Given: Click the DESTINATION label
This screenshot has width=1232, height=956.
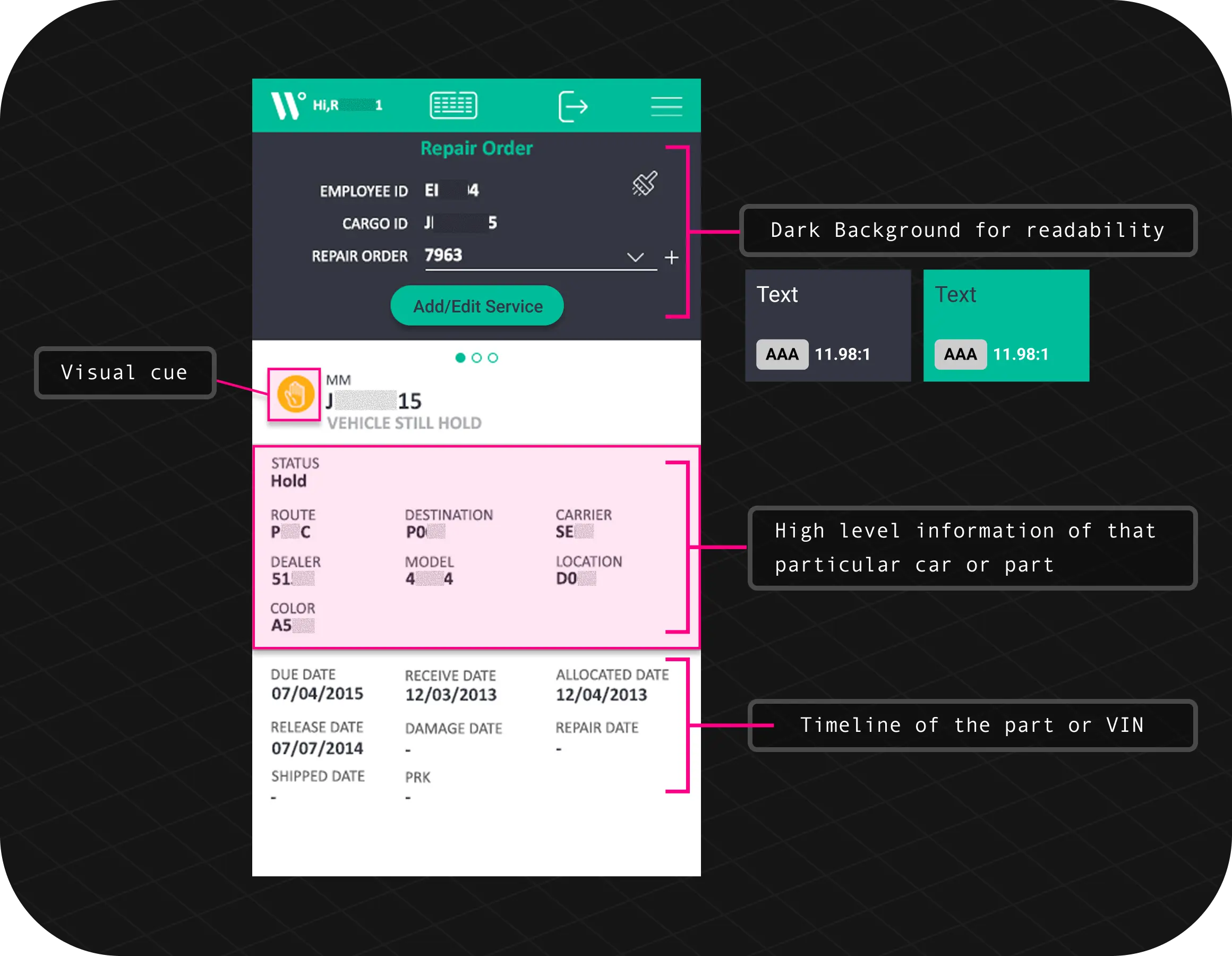Looking at the screenshot, I should click(449, 515).
